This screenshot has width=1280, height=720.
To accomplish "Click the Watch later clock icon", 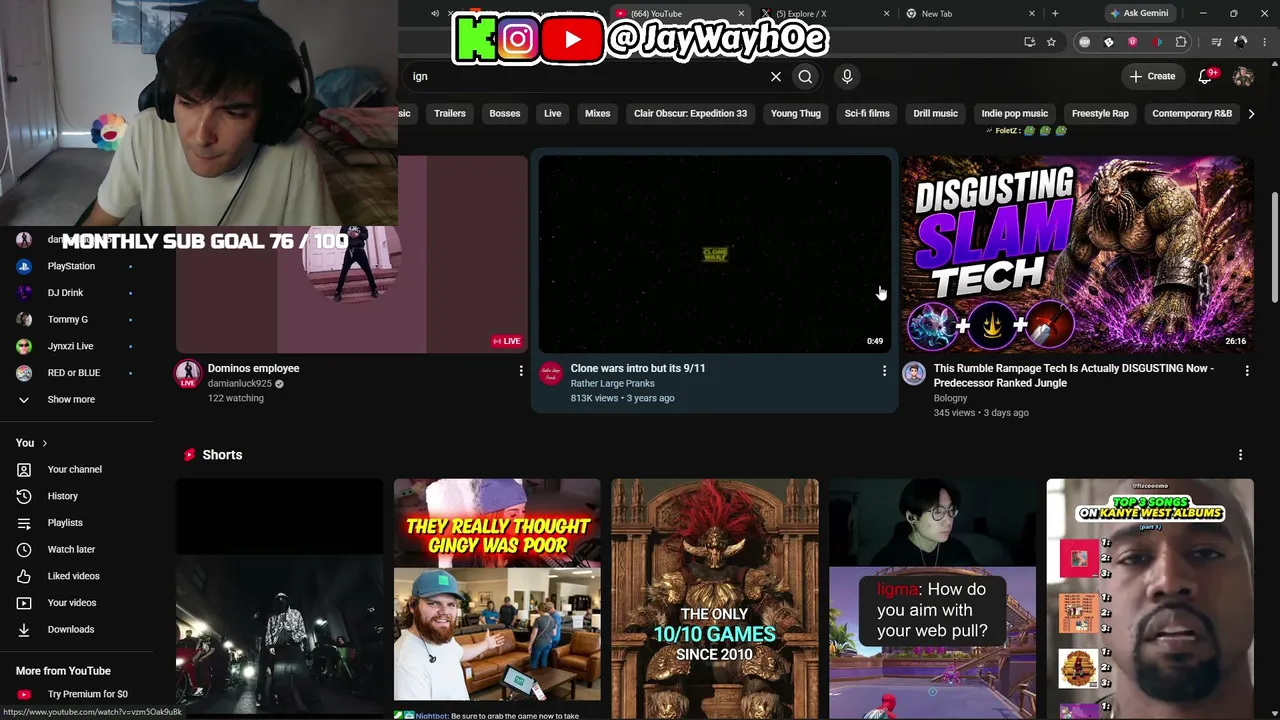I will [x=24, y=549].
